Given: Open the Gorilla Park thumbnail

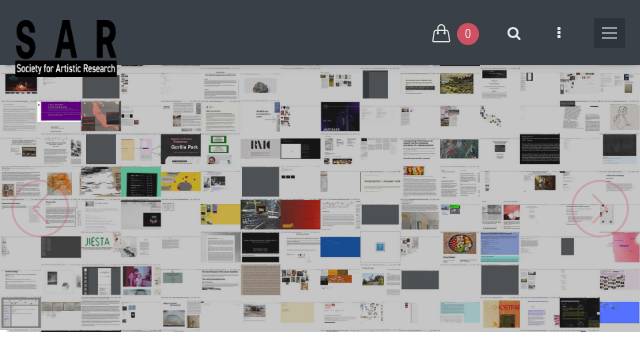Looking at the screenshot, I should pos(181,149).
